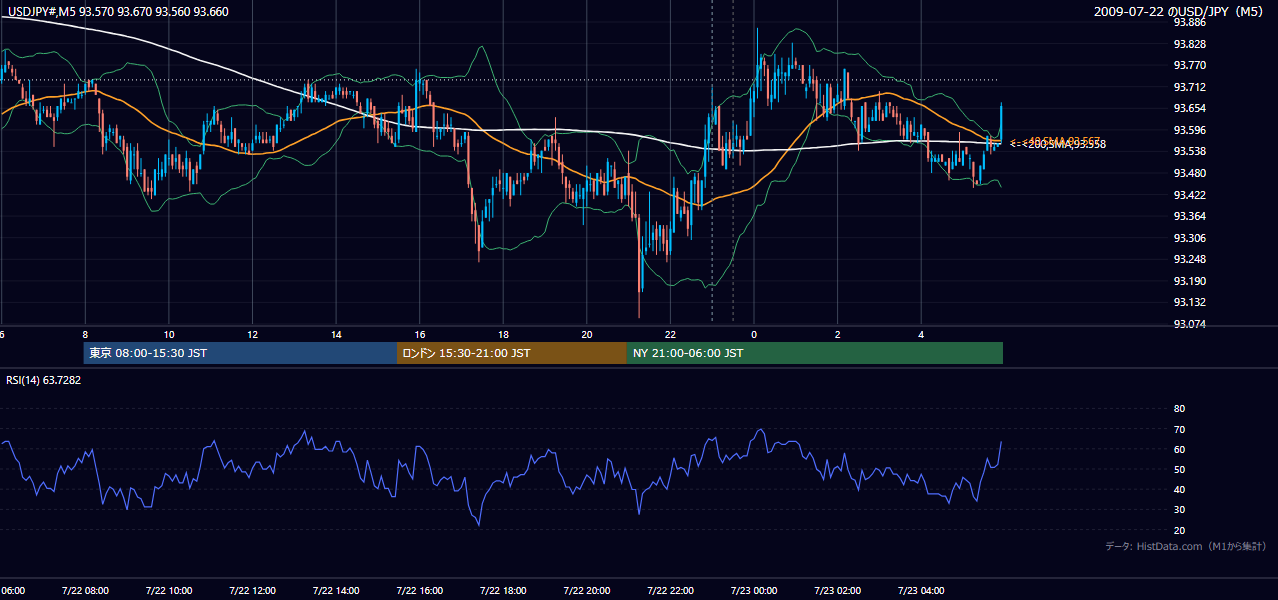Click the 7/22 18:00 bottom time label

(503, 591)
